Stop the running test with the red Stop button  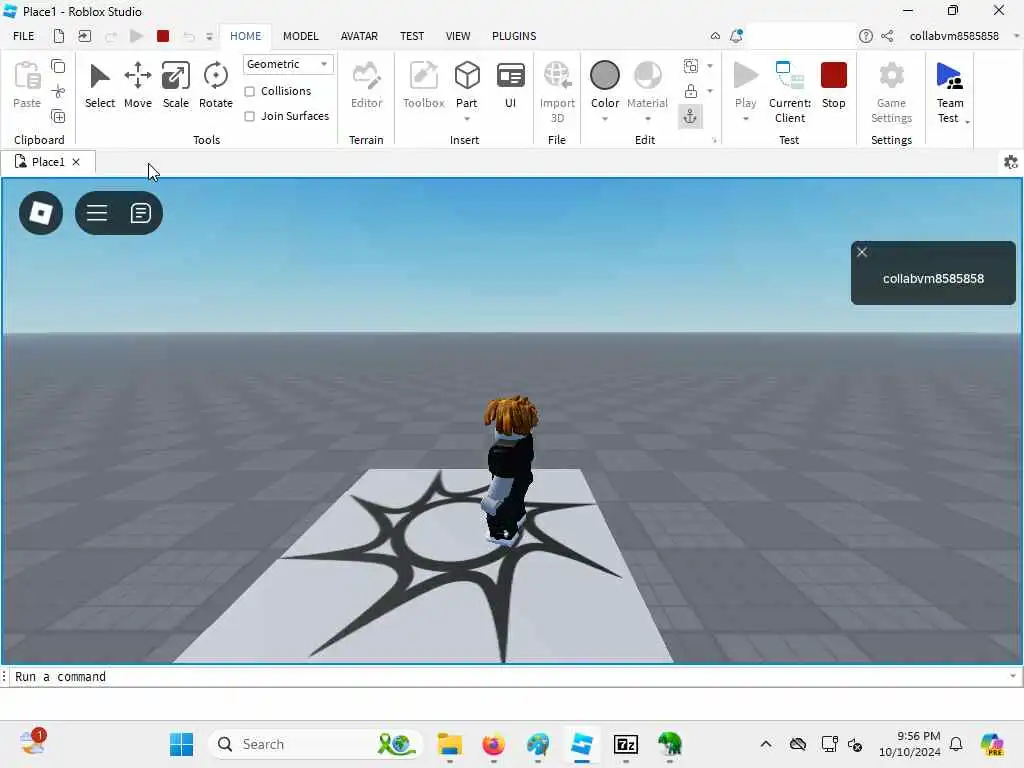[x=834, y=85]
